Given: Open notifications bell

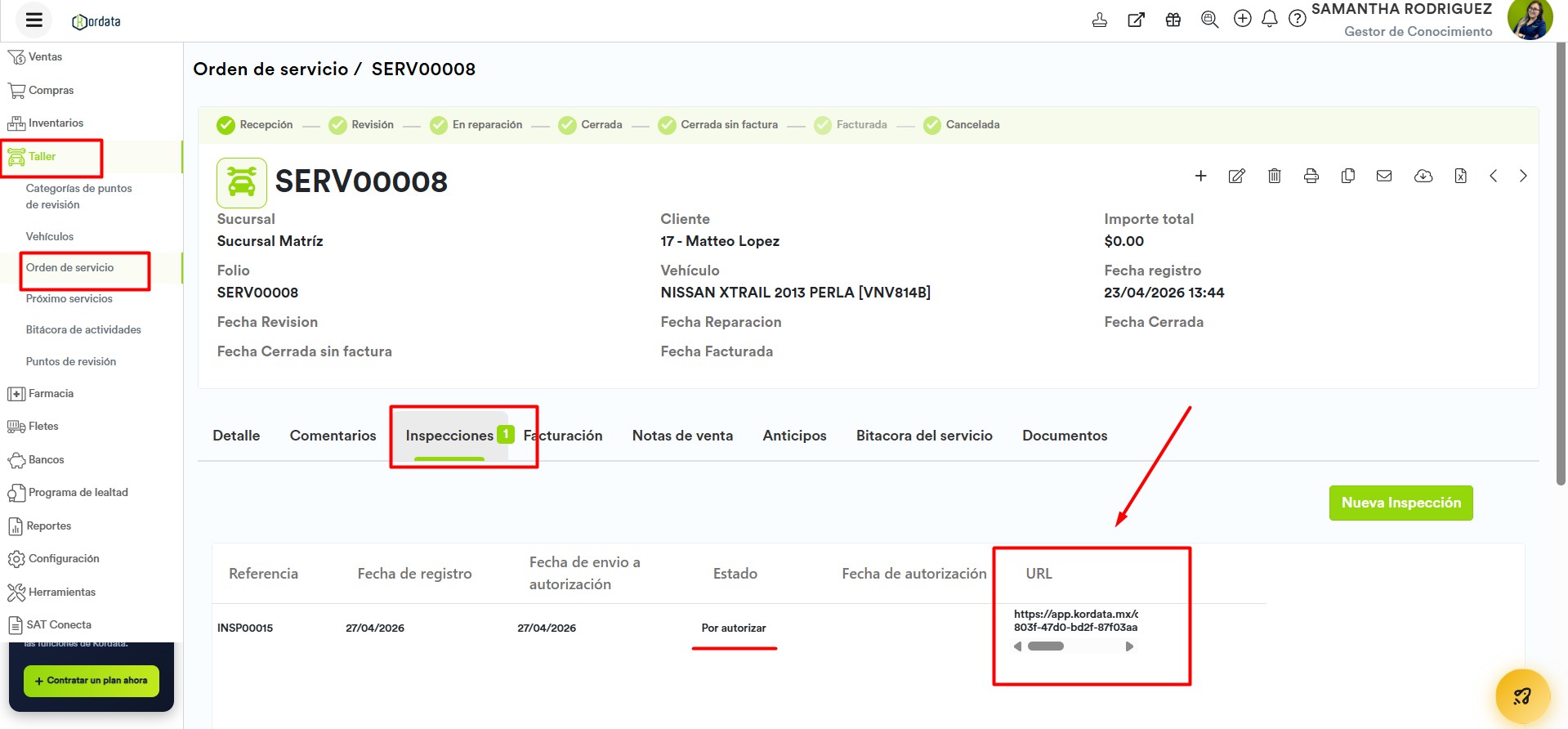Looking at the screenshot, I should tap(1270, 19).
